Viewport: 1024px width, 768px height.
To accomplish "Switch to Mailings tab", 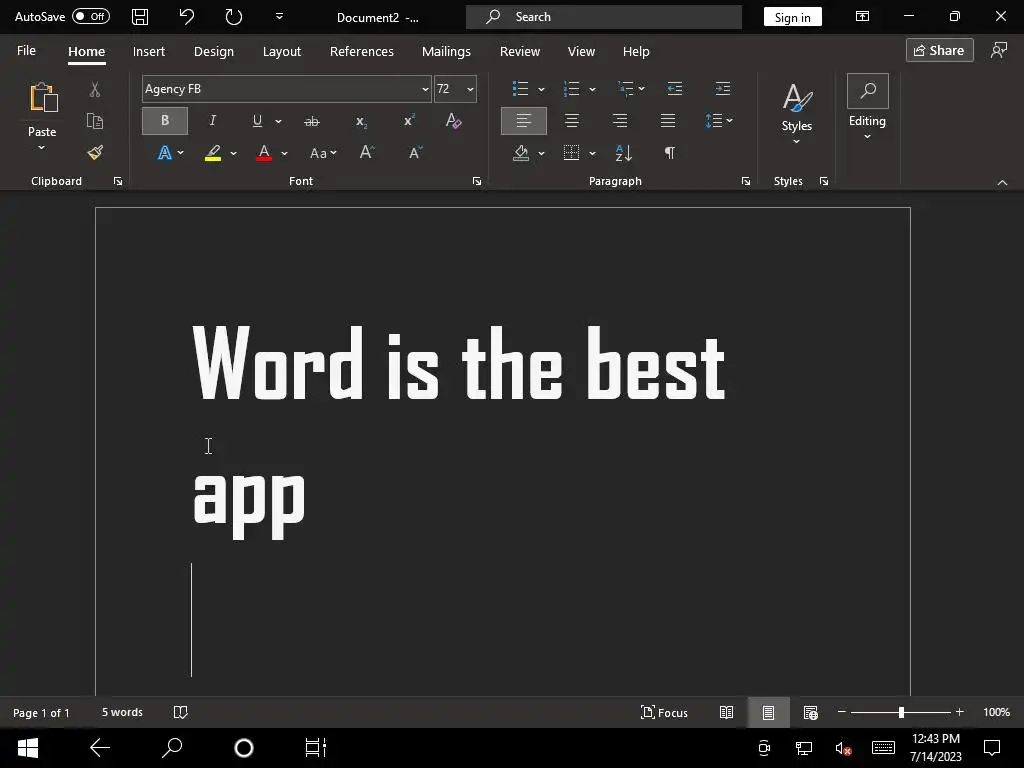I will tap(446, 52).
